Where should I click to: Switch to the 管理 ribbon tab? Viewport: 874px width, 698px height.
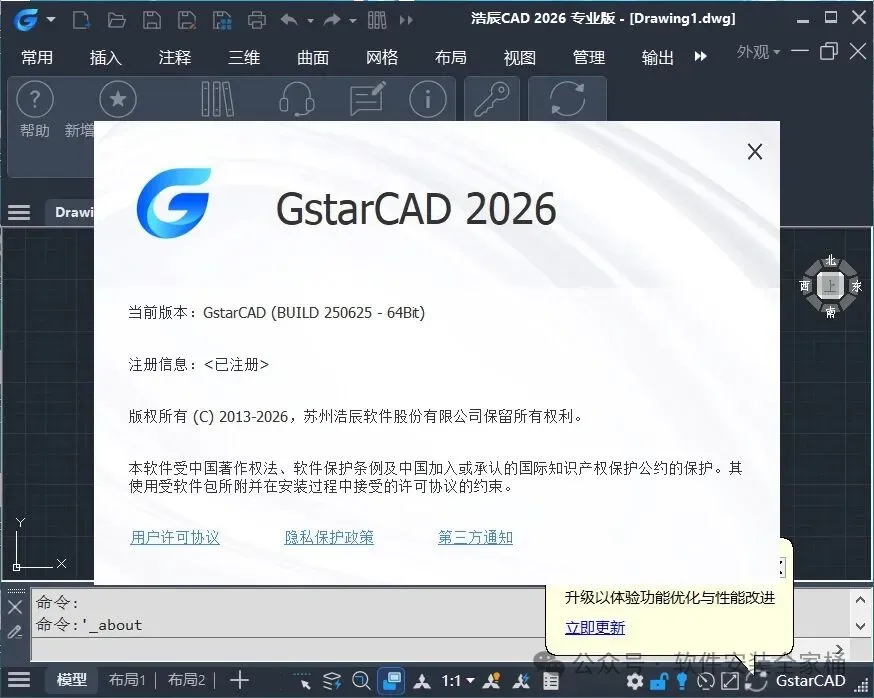[589, 57]
